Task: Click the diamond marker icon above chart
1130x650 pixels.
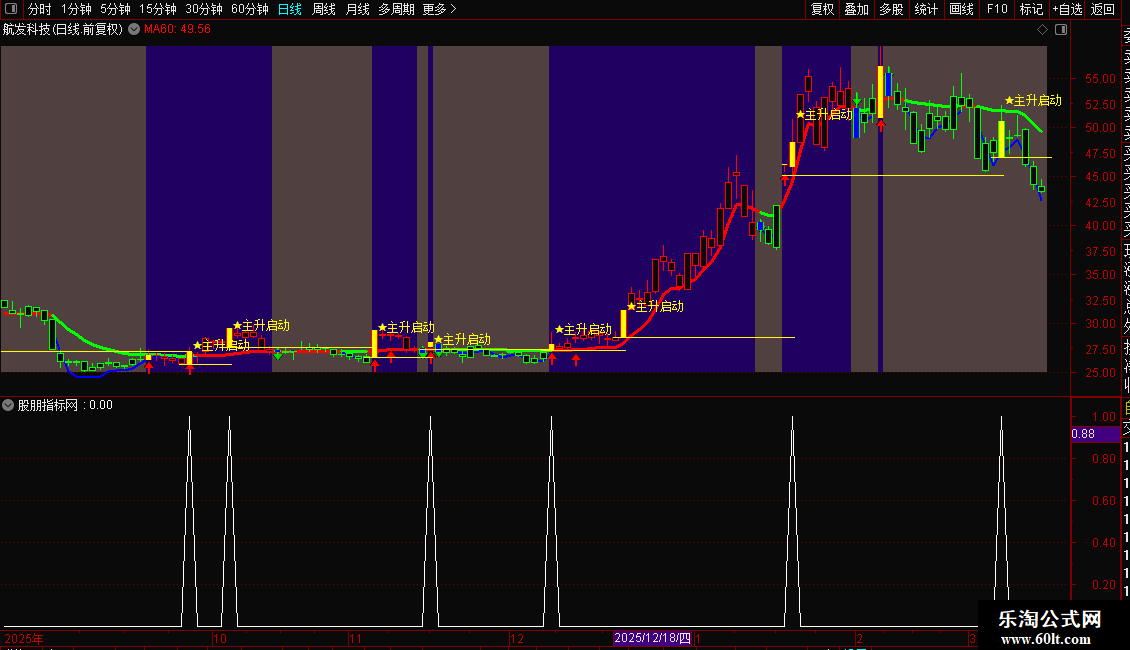Action: coord(1042,30)
